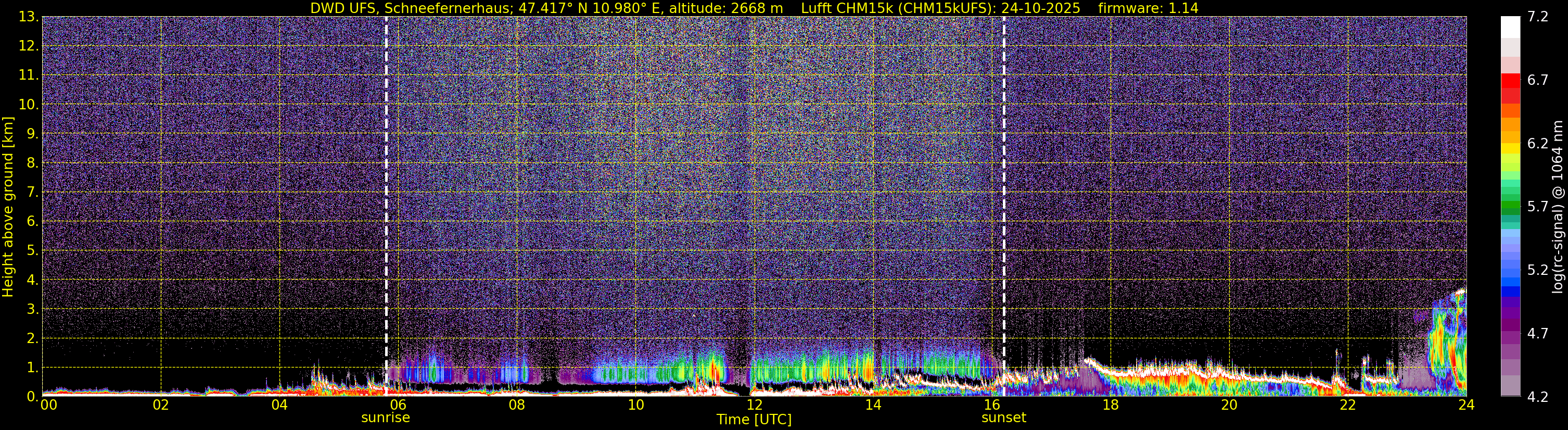Click the 12 height tick label

pyautogui.click(x=28, y=46)
